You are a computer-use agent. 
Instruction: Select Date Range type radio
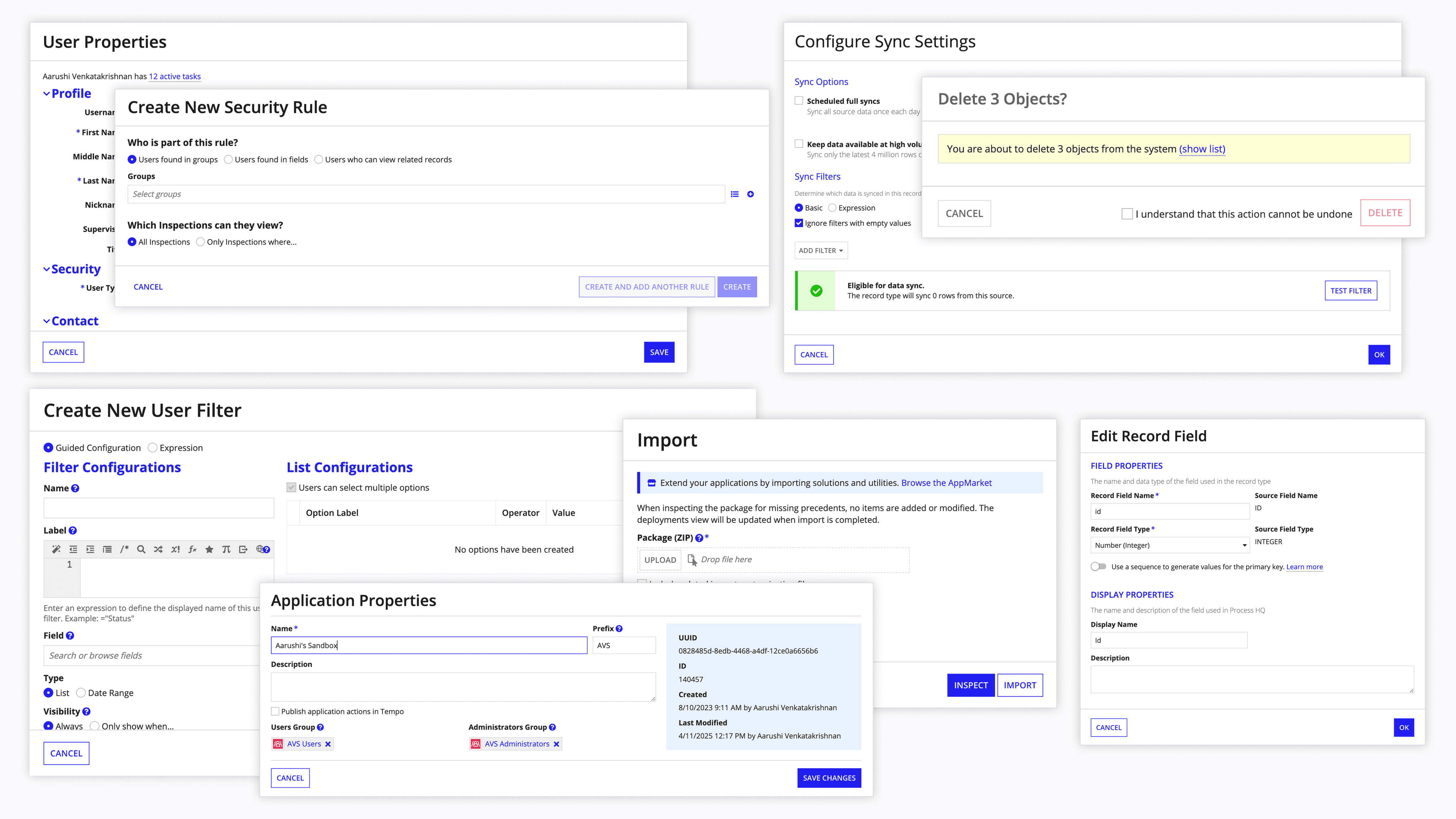[x=81, y=693]
